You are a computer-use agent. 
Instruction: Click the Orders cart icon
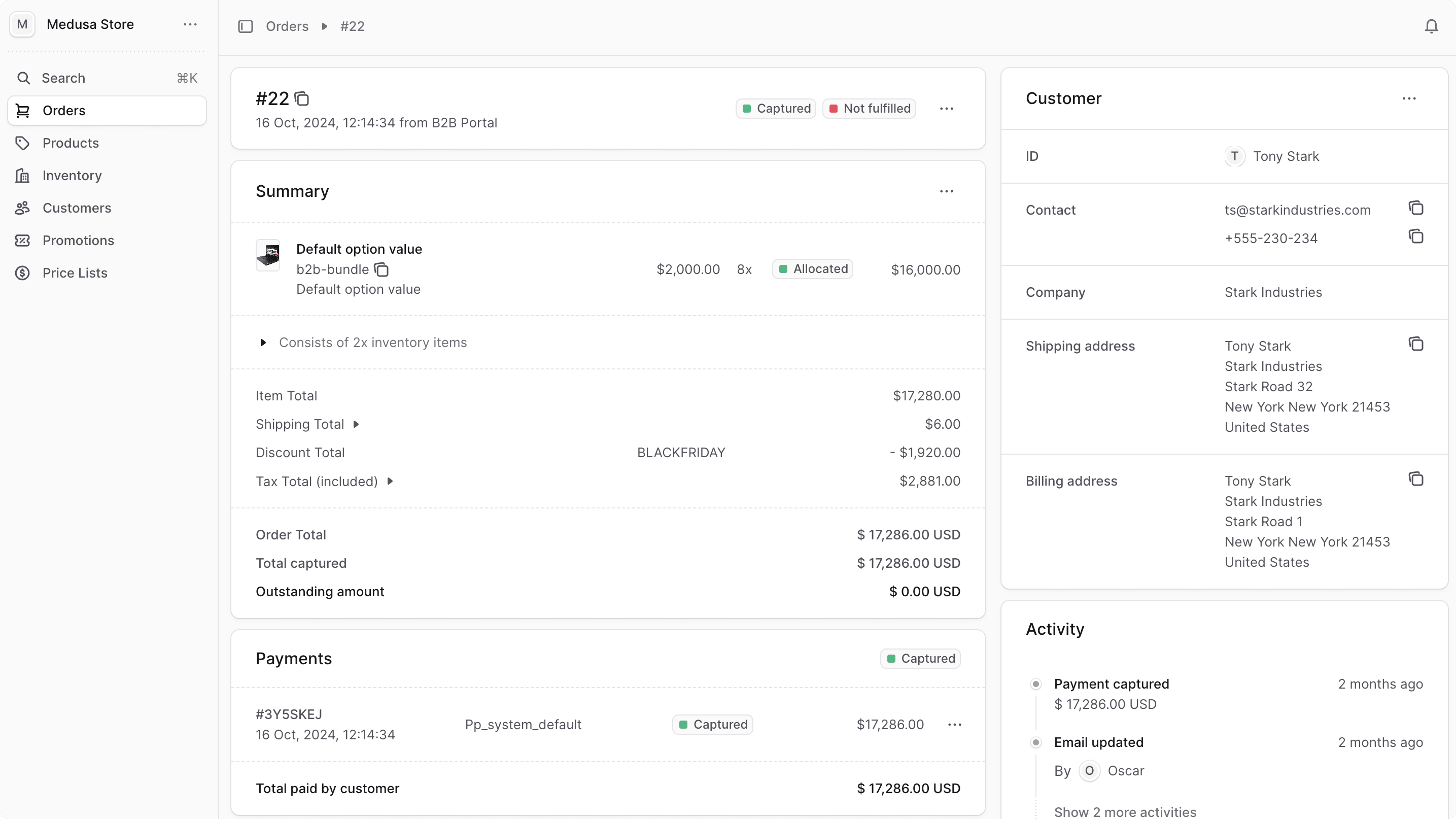point(23,111)
